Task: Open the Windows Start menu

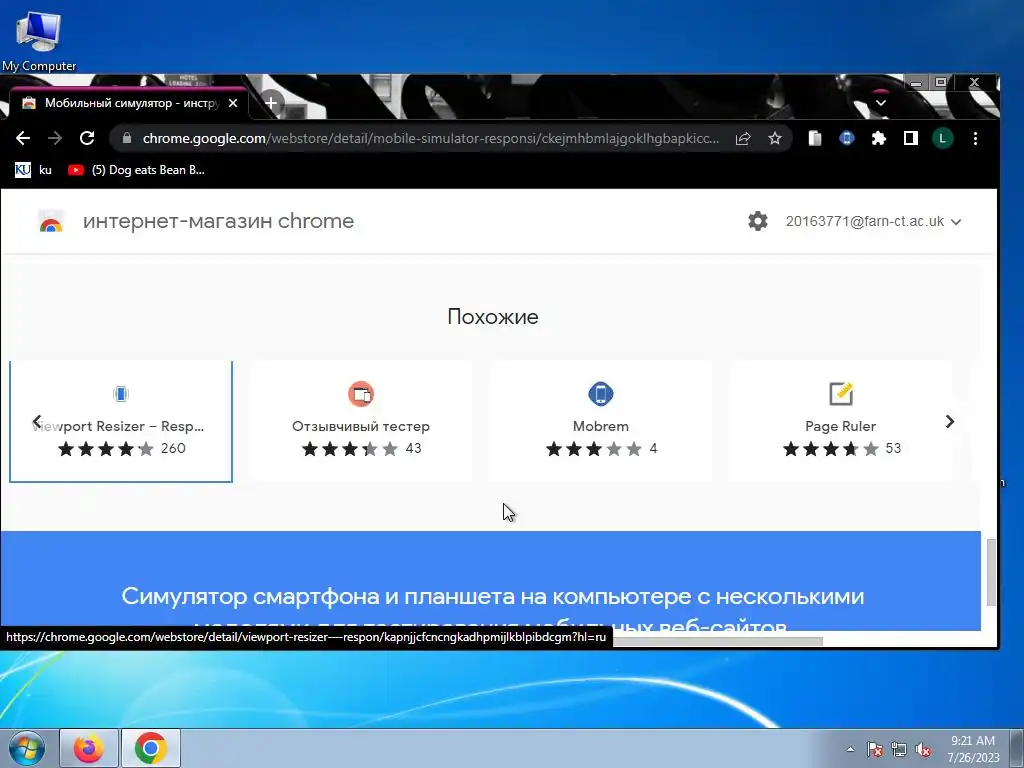Action: coord(27,748)
